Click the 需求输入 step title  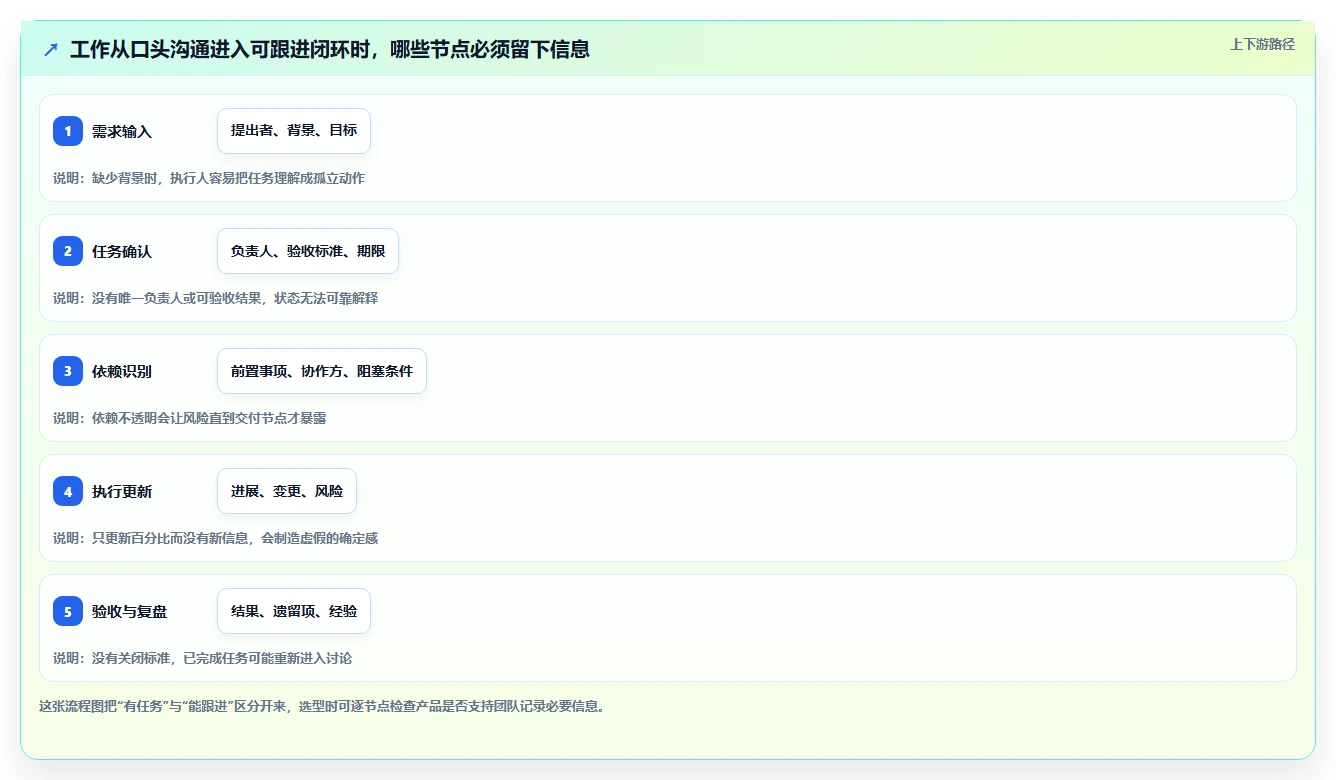coord(122,131)
